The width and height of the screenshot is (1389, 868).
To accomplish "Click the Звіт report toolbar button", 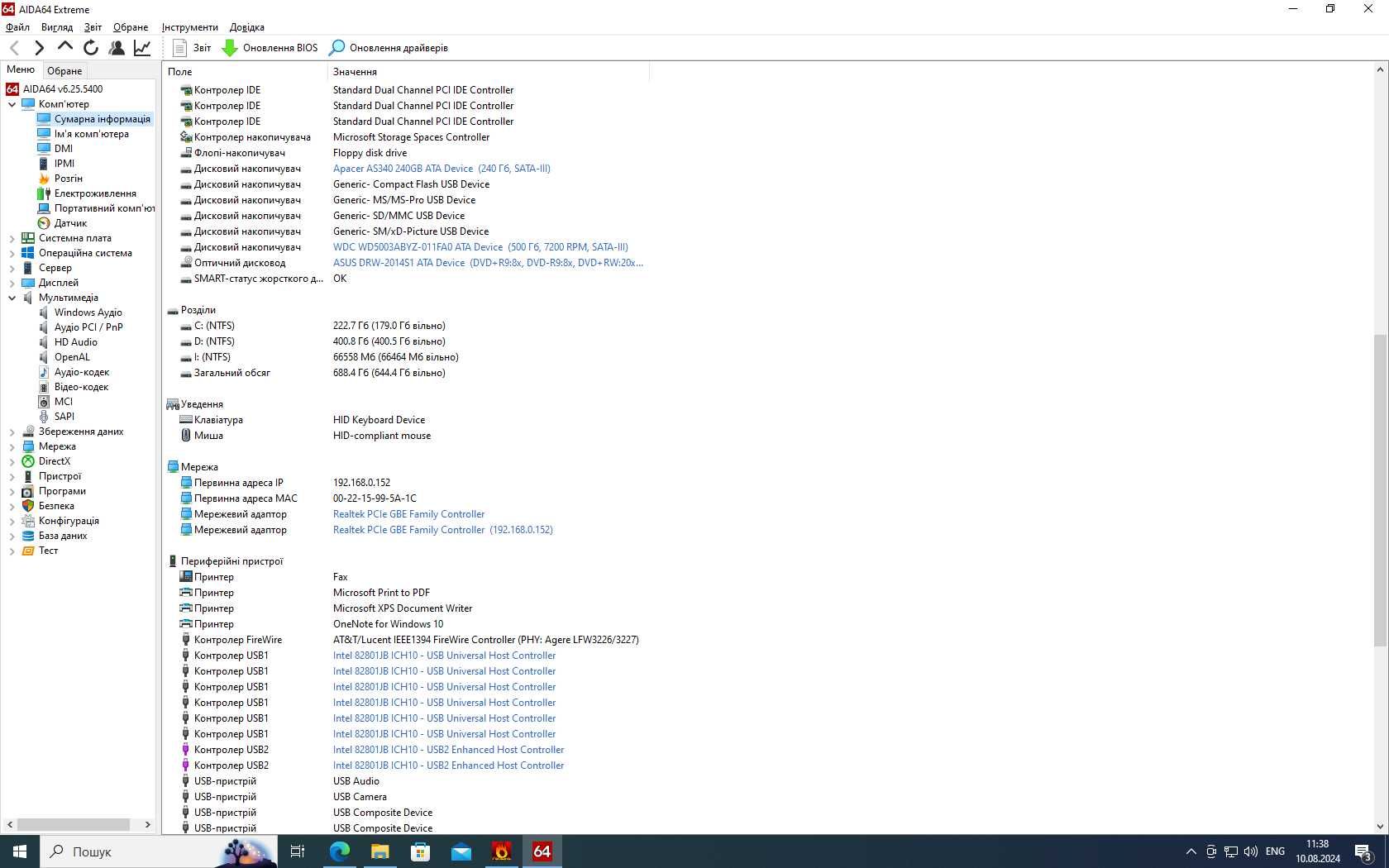I will 192,48.
